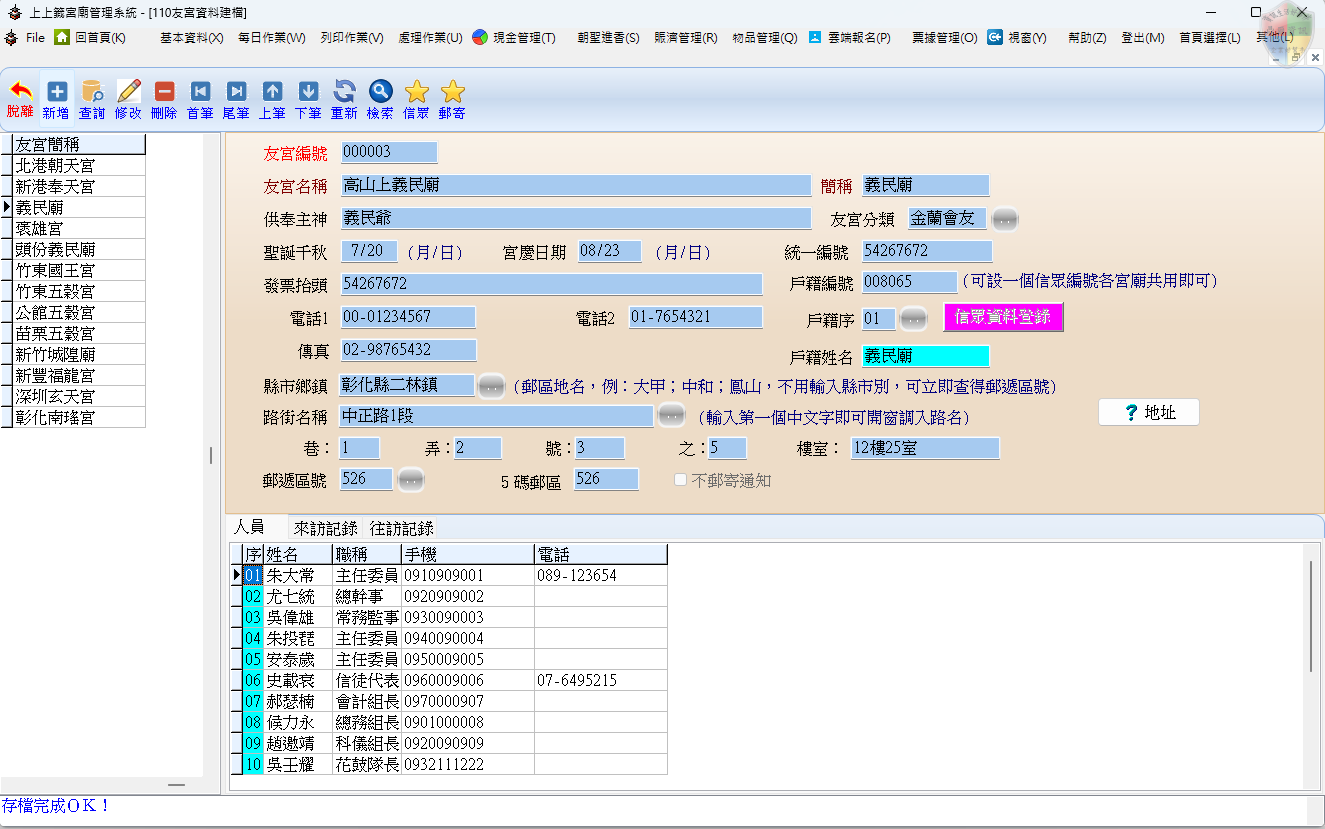The image size is (1325, 829).
Task: Open the 縣市鄉鎮 lookup button
Action: (x=490, y=386)
